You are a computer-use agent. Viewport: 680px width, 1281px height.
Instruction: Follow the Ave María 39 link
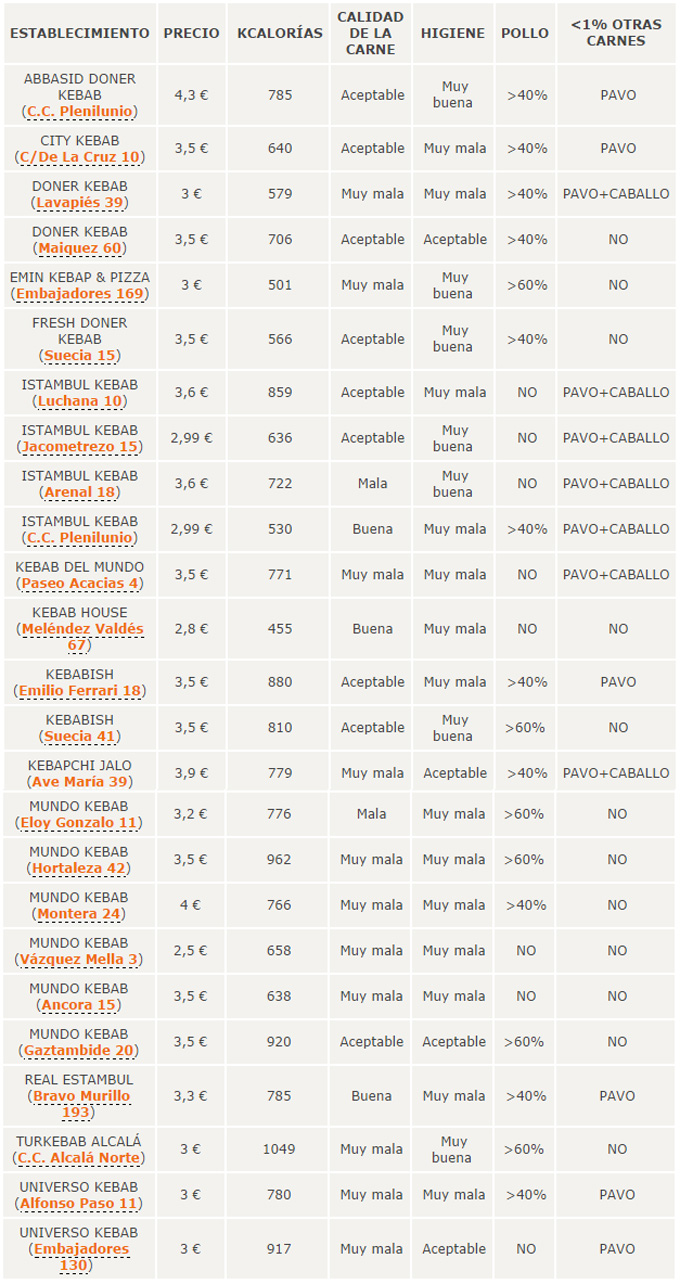click(x=80, y=782)
